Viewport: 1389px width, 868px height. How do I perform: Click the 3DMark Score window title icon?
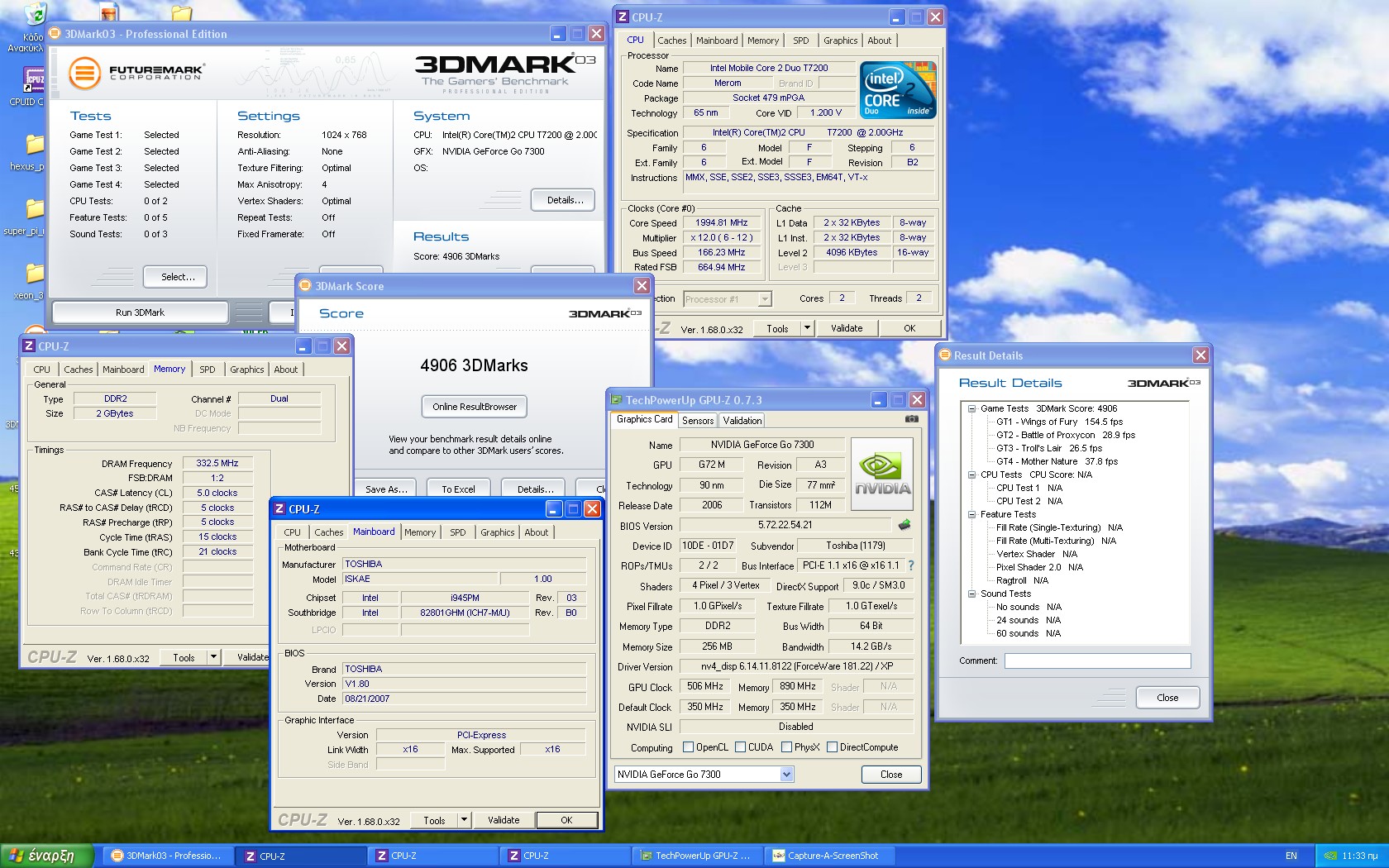(305, 286)
